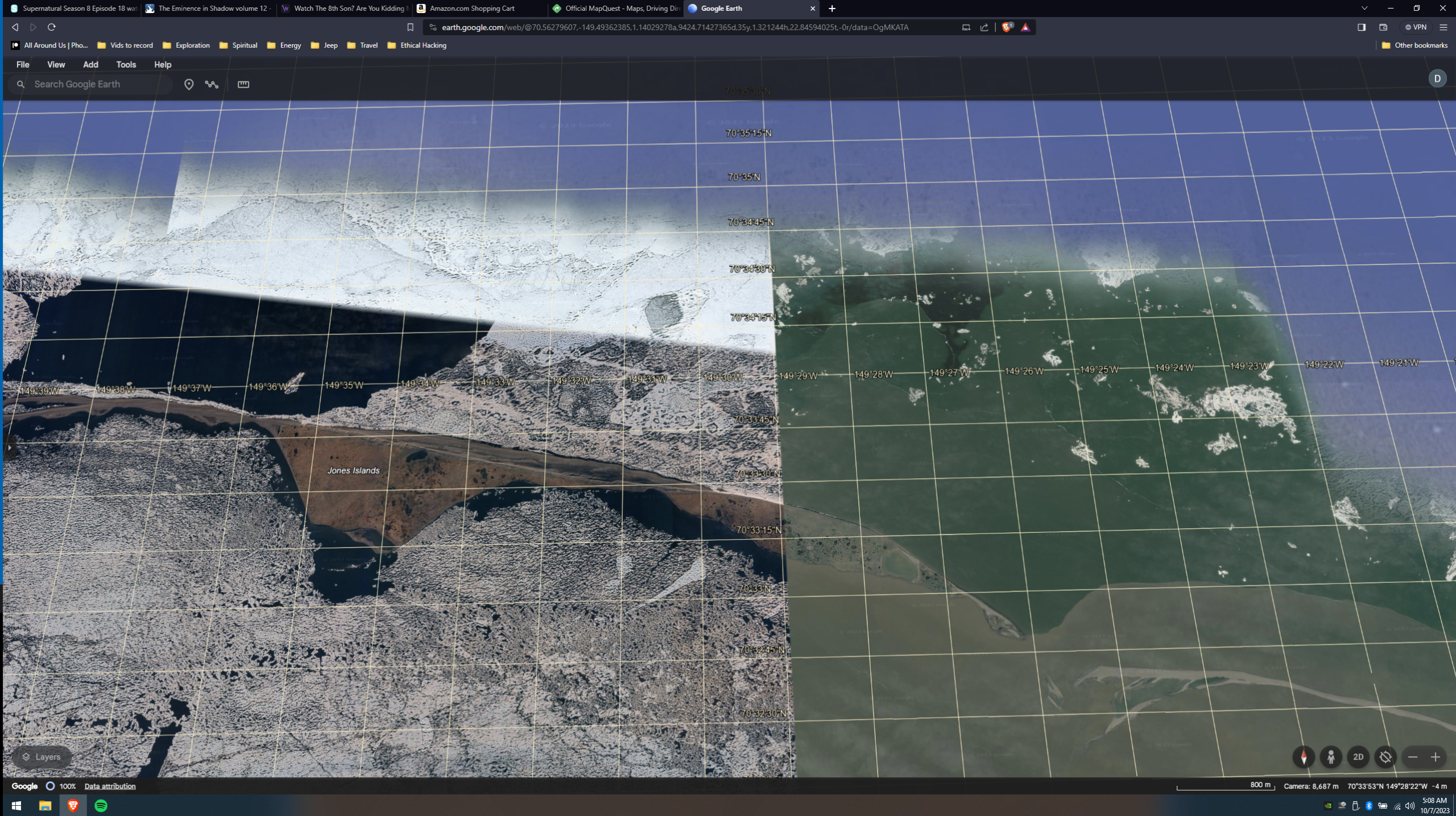Screen dimensions: 1456x816
Task: Activate the Street View pegman icon
Action: coord(1331,757)
